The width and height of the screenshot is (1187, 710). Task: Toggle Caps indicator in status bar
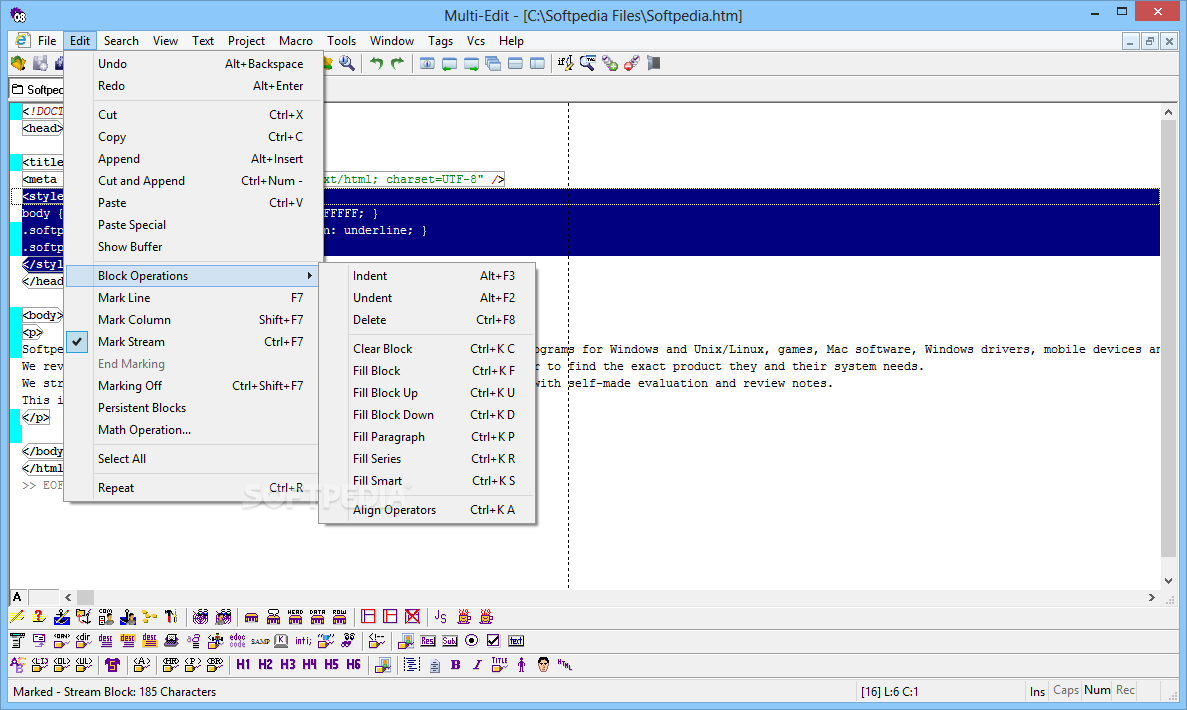tap(1066, 690)
